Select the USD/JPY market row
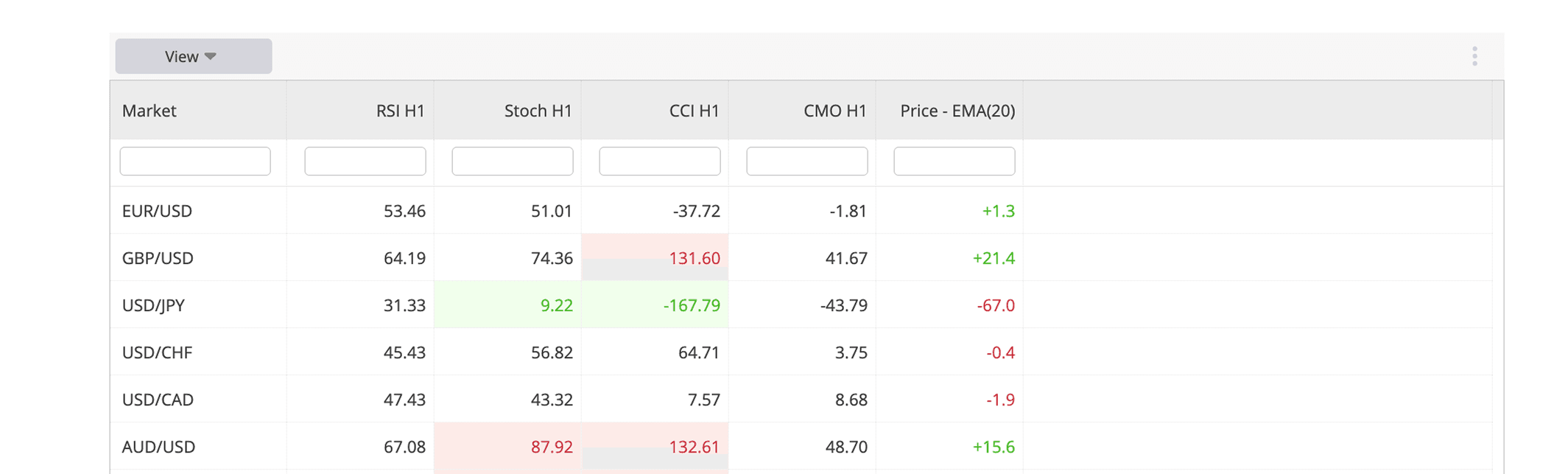The height and width of the screenshot is (474, 1568). pos(153,305)
